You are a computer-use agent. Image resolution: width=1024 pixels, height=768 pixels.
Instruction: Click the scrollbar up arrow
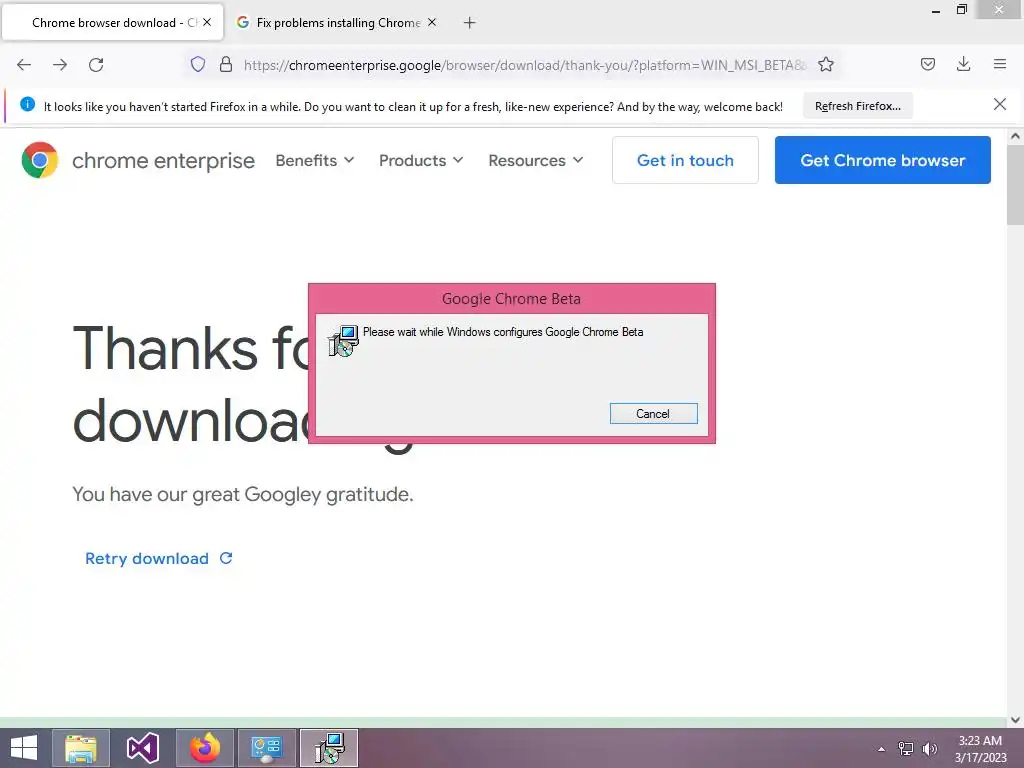coord(1015,136)
